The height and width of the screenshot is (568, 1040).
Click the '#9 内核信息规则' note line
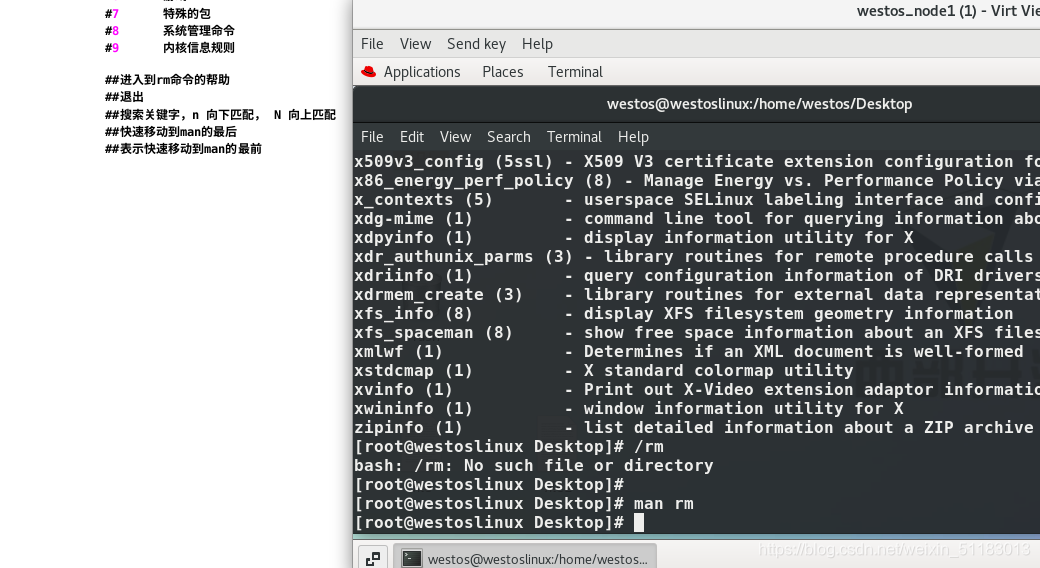point(170,48)
